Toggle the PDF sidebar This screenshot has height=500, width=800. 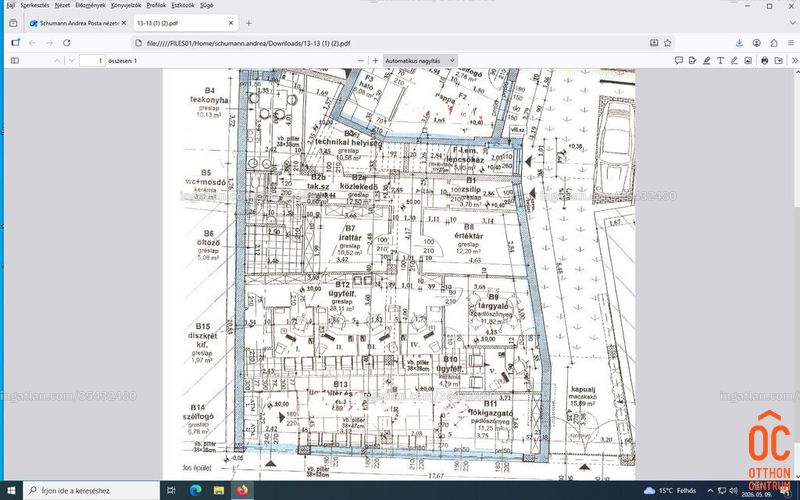click(x=15, y=61)
